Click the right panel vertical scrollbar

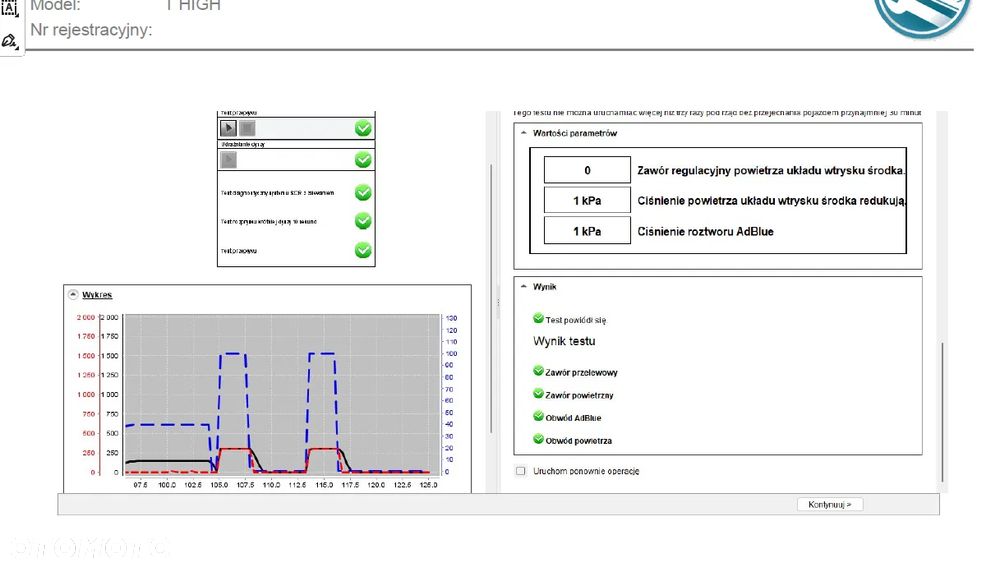point(942,412)
